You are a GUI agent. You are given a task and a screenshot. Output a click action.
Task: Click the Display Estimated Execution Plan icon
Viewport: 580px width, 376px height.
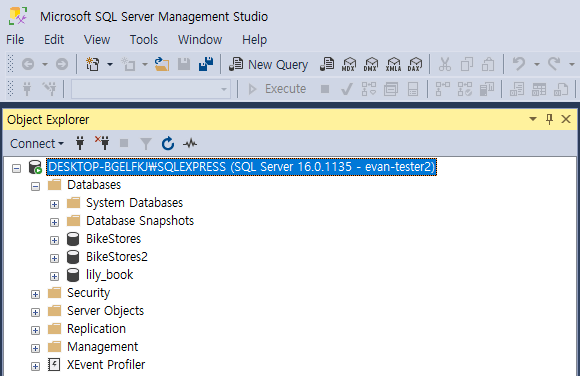(369, 89)
